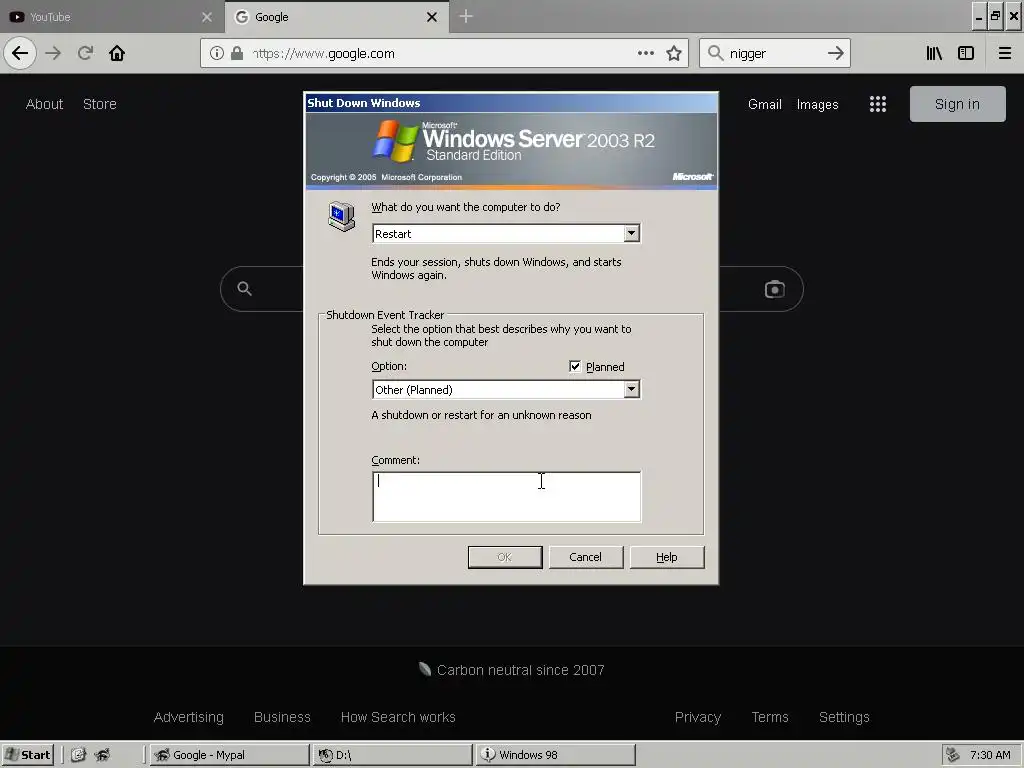Focus the Comment text box
Viewport: 1024px width, 768px height.
click(507, 496)
